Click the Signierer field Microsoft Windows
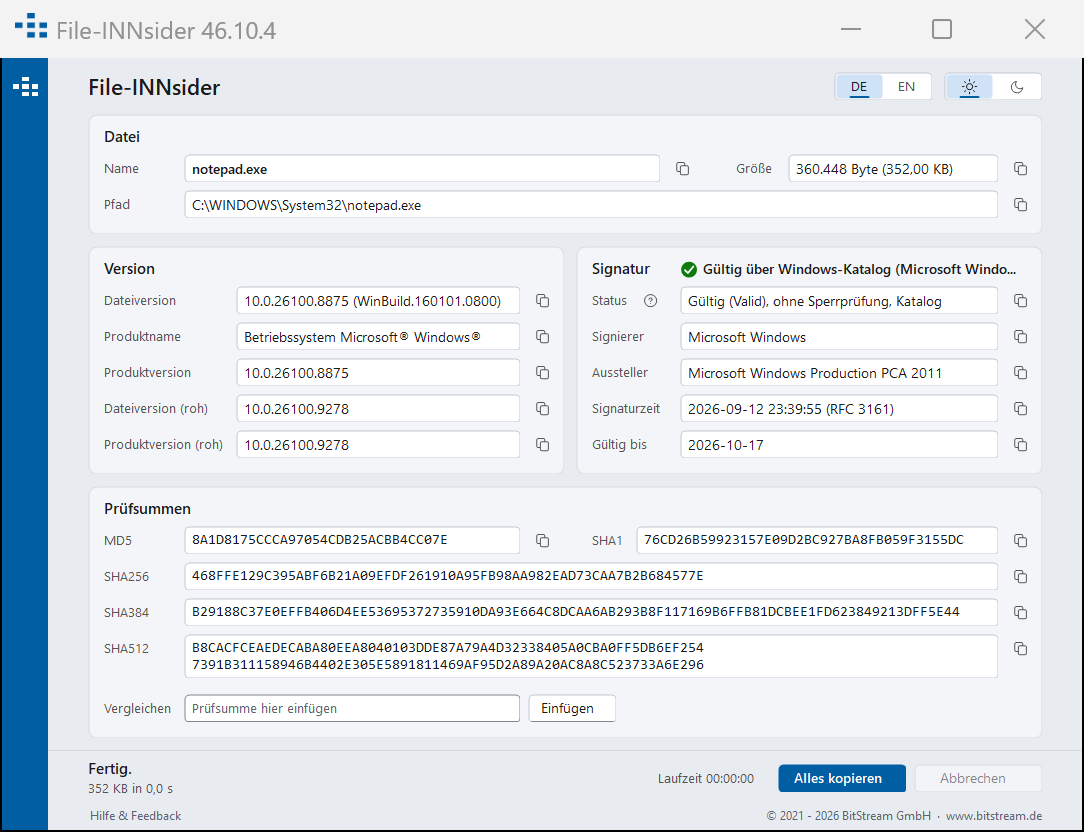This screenshot has height=832, width=1084. [x=839, y=337]
